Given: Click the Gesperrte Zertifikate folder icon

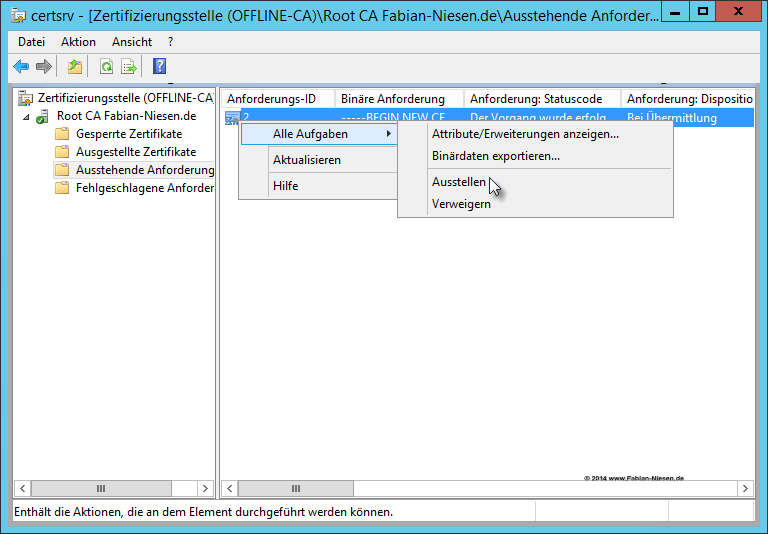Looking at the screenshot, I should [x=62, y=134].
